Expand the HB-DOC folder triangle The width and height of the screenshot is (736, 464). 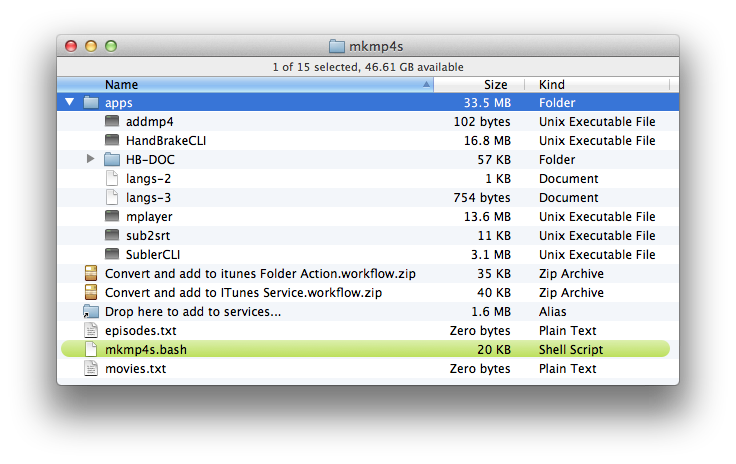91,159
